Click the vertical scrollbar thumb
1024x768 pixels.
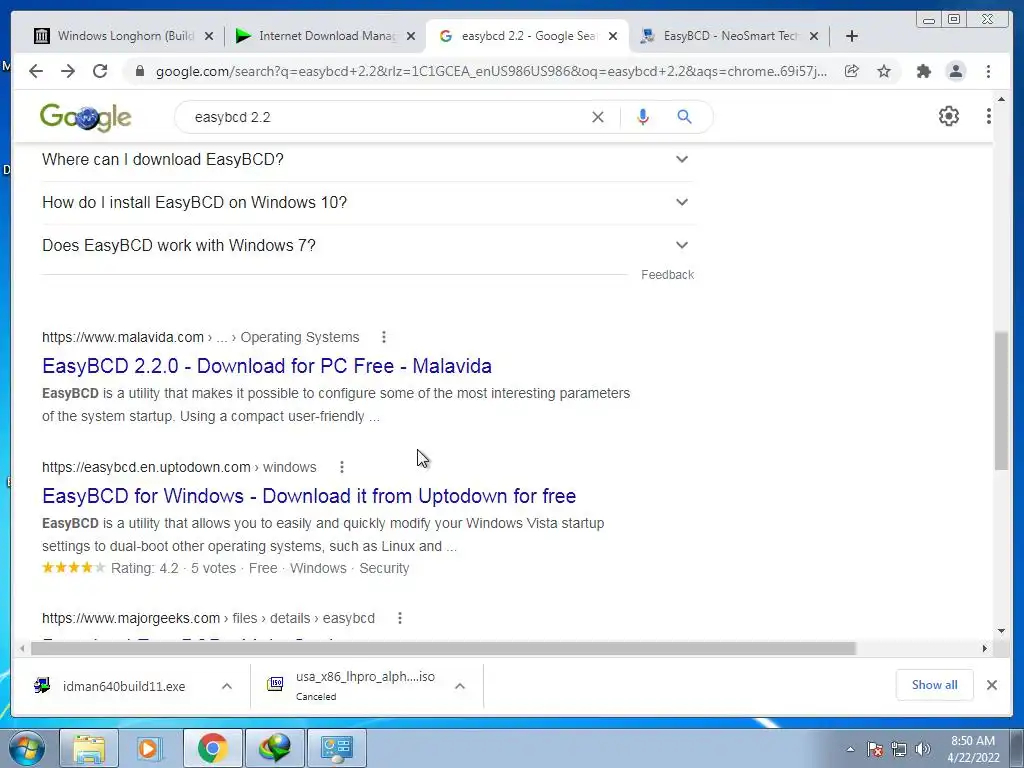(x=1001, y=400)
